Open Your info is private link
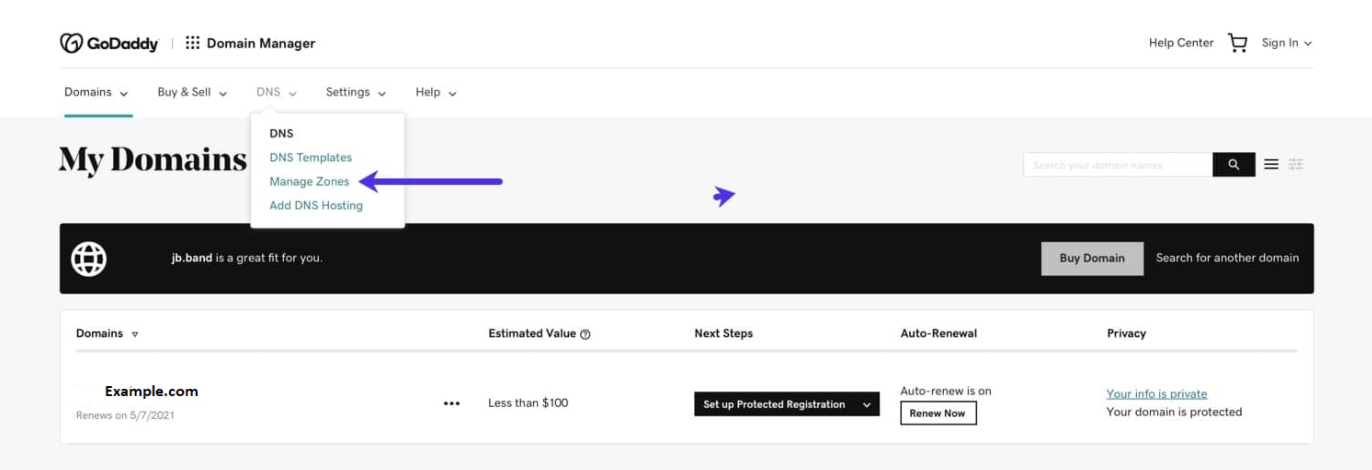 pyautogui.click(x=1156, y=394)
